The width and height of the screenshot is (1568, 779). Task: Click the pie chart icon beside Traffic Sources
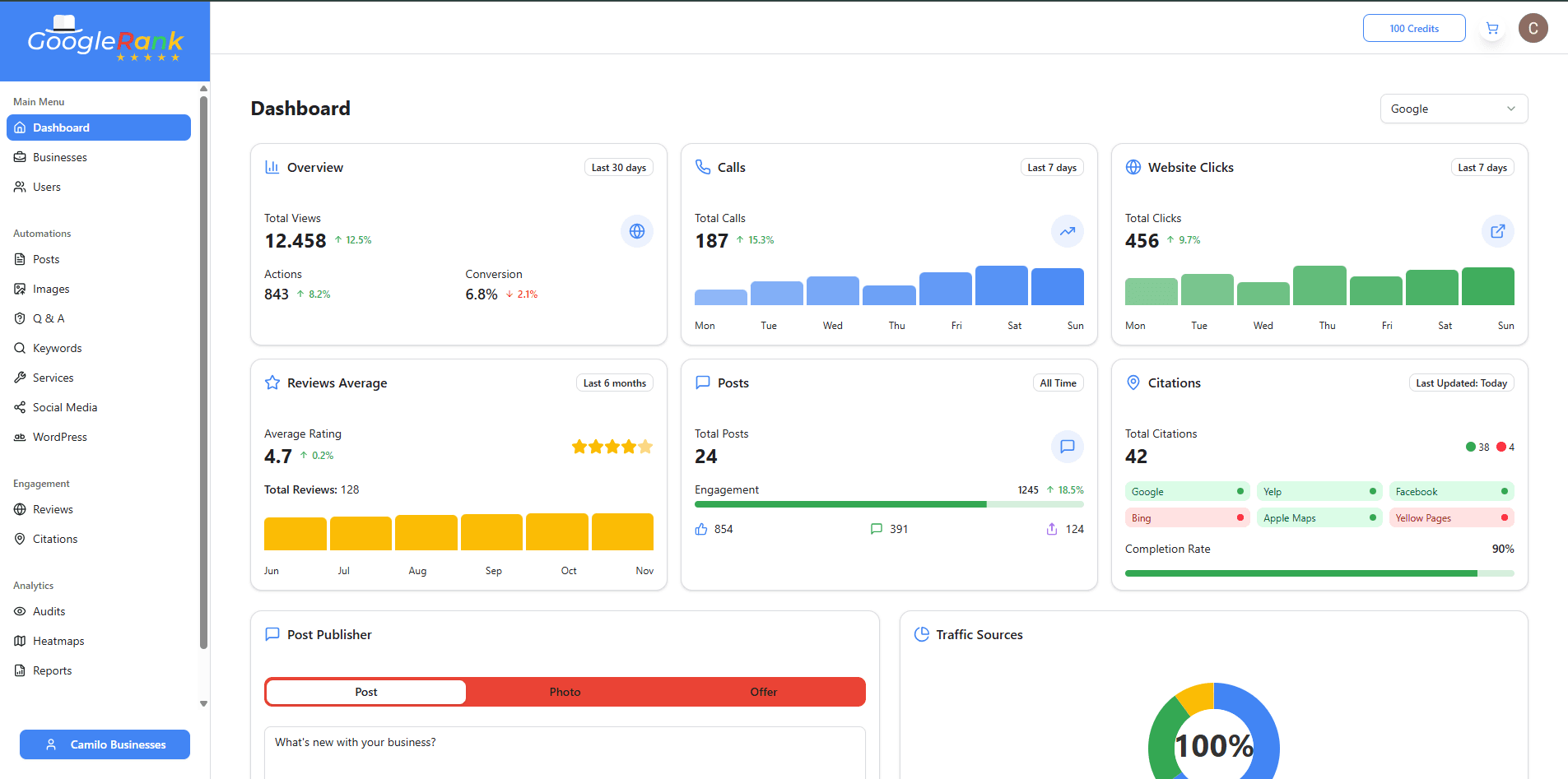tap(922, 634)
